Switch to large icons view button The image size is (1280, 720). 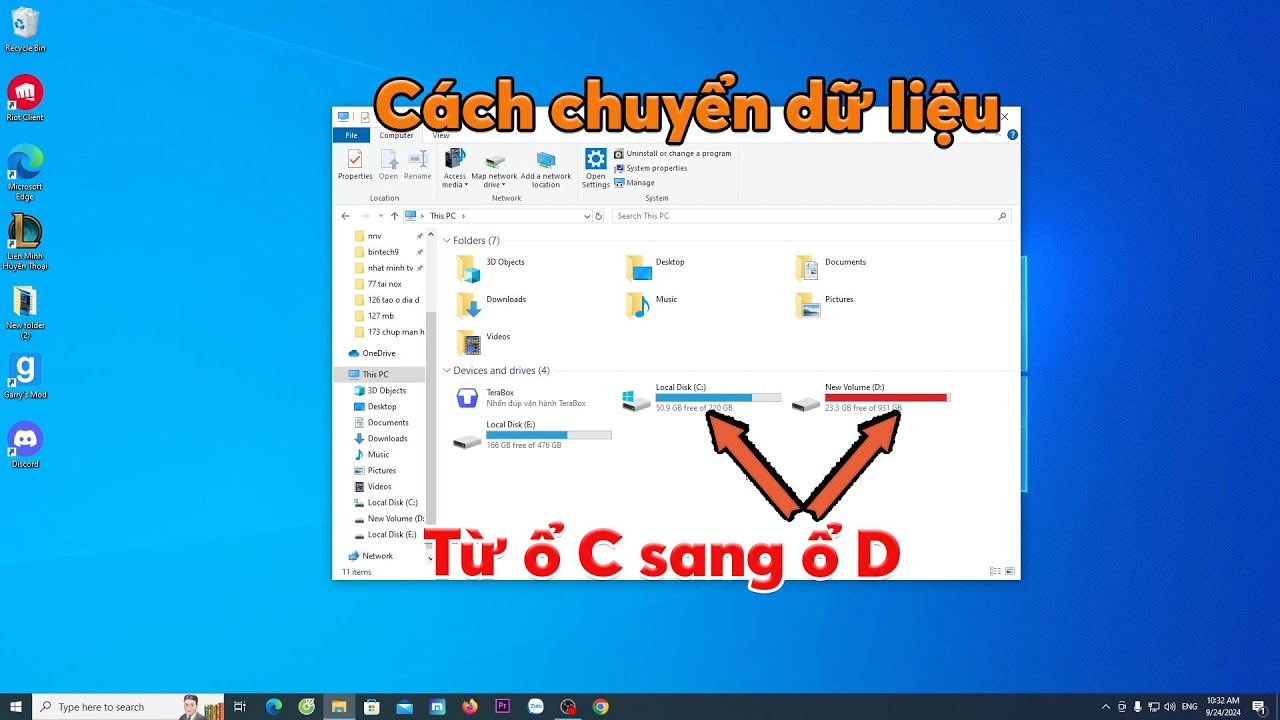1010,571
